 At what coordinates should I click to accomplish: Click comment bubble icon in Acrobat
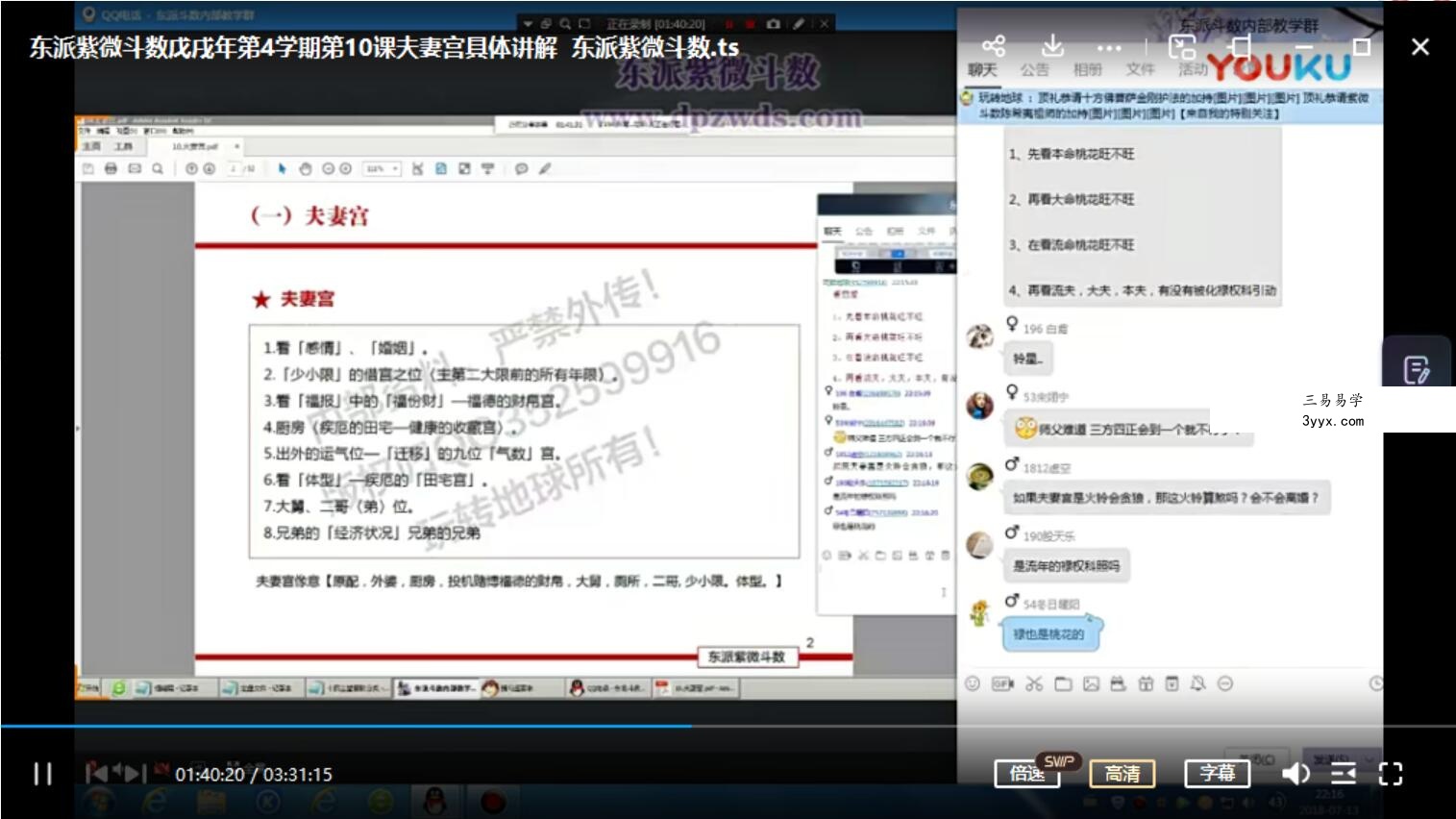(x=521, y=168)
